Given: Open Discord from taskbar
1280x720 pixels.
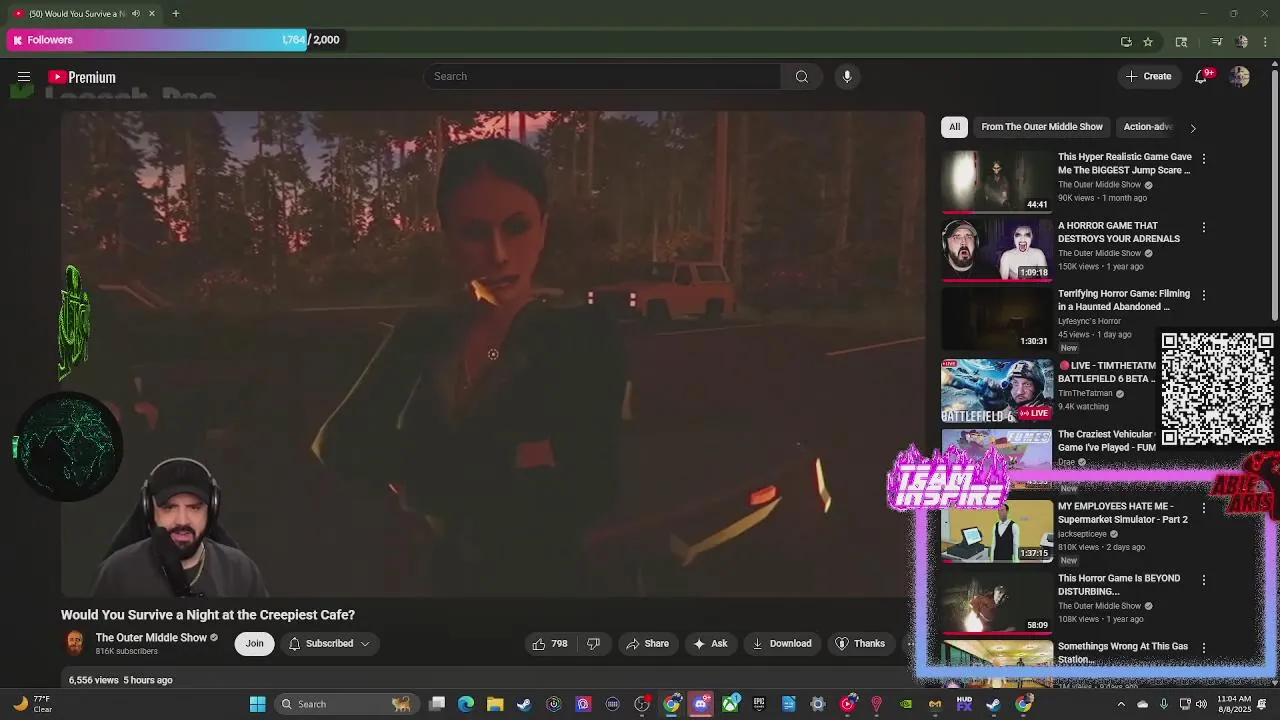Looking at the screenshot, I should click(701, 704).
